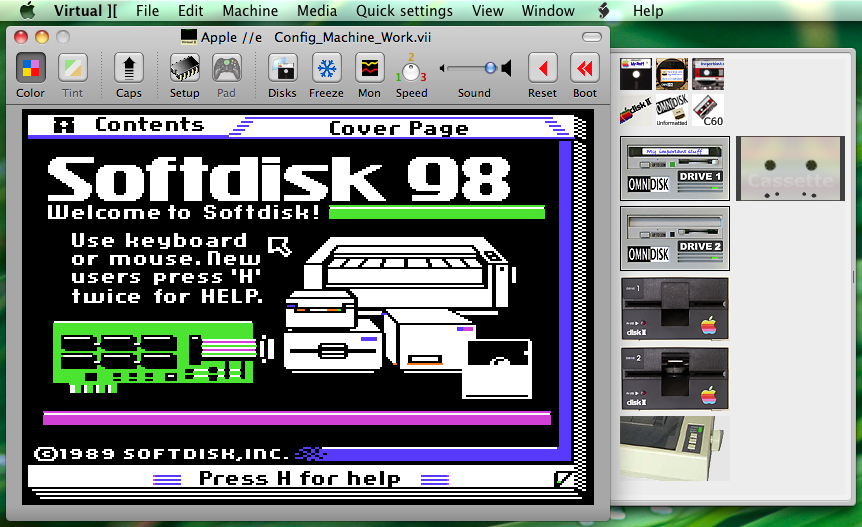This screenshot has height=527, width=862.
Task: Select the round OmniDisk platter image thumbnail
Action: coord(672,74)
